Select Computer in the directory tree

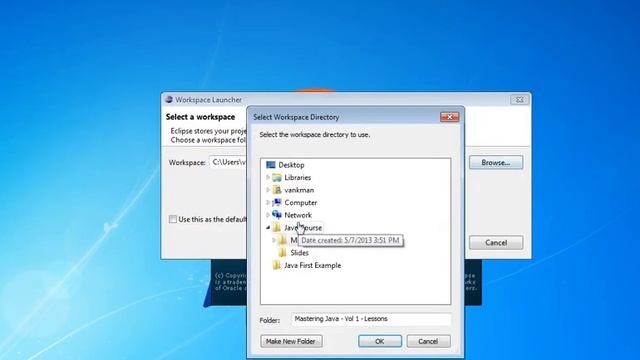[300, 203]
